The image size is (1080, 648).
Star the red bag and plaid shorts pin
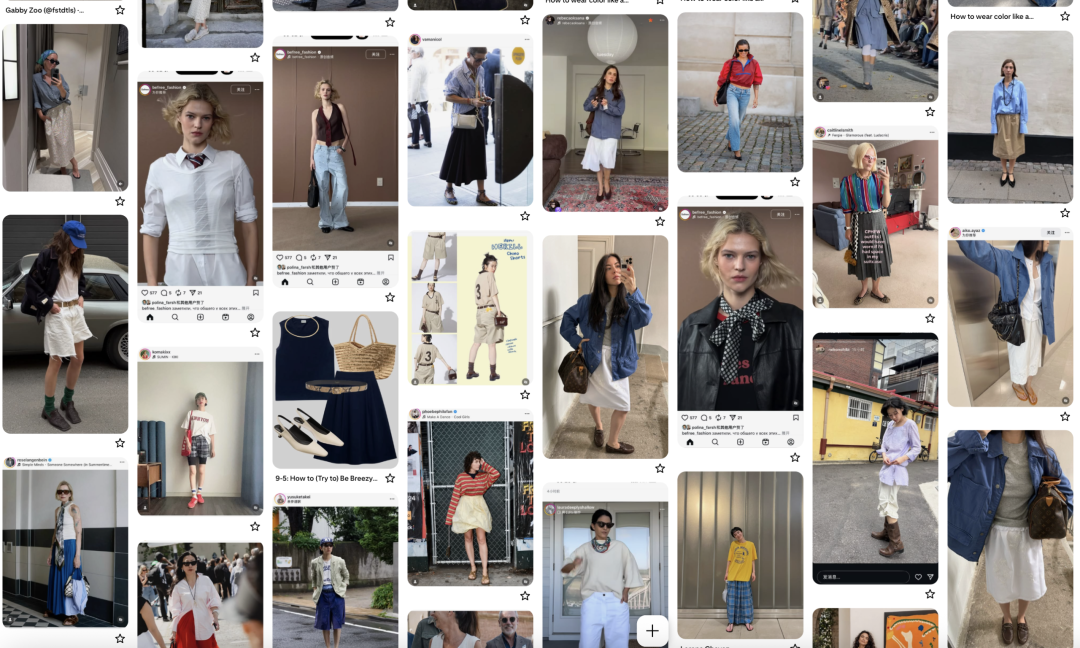coord(255,526)
